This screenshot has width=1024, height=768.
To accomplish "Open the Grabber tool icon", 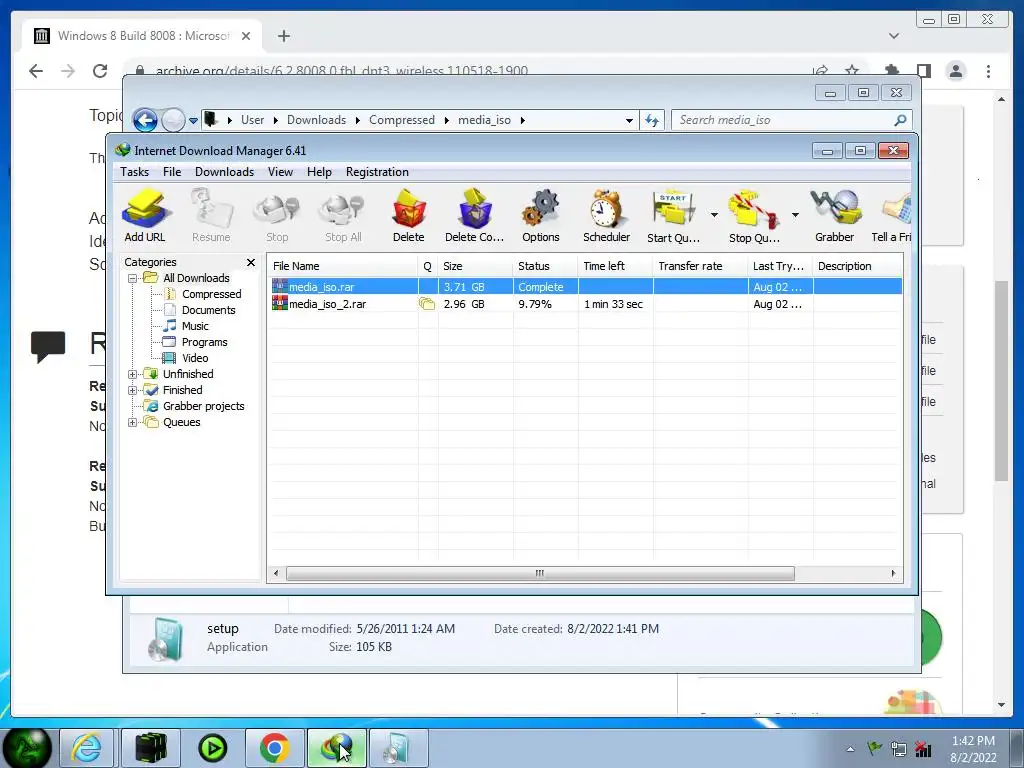I will pos(835,216).
